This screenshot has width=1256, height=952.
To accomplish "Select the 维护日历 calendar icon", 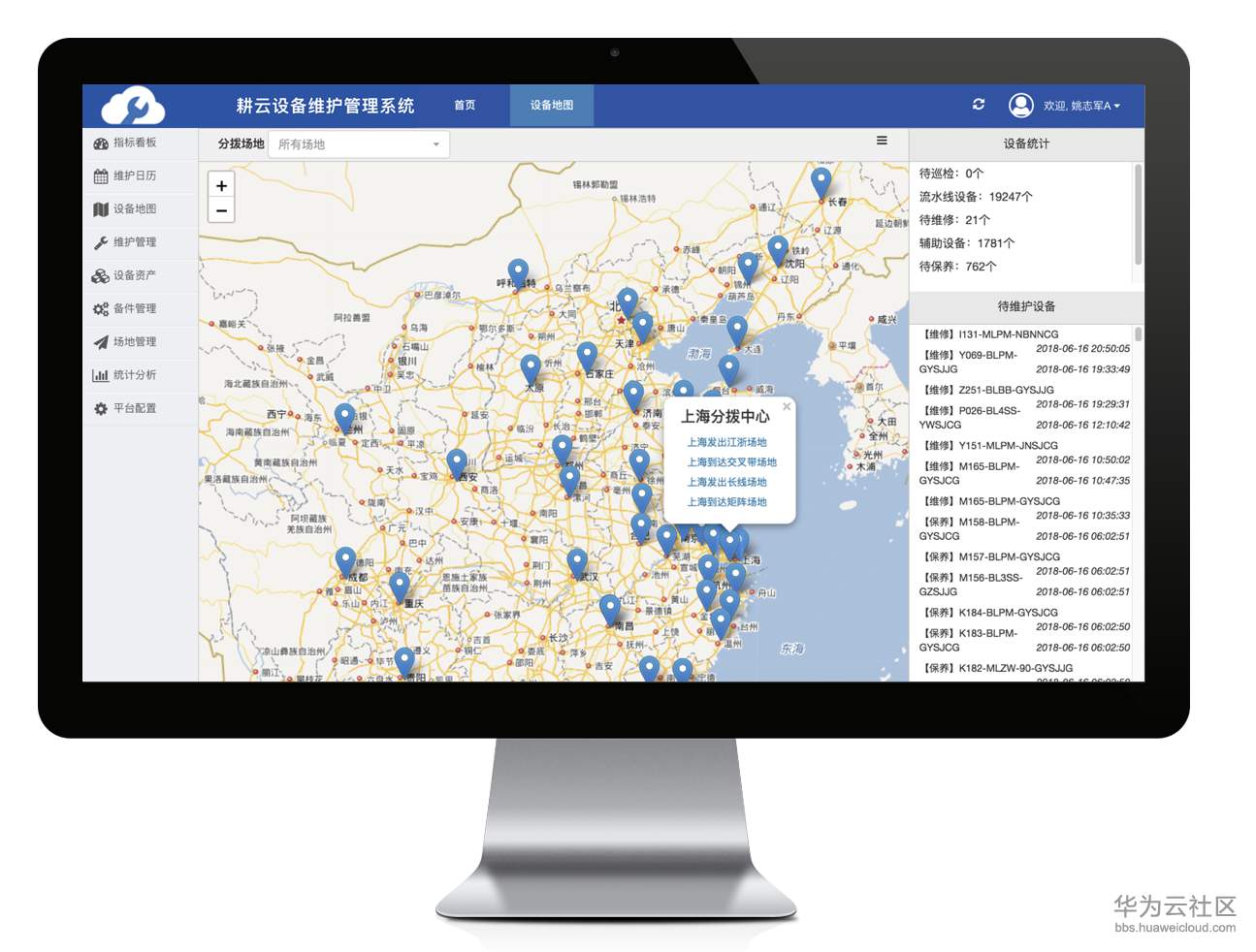I will (x=101, y=175).
